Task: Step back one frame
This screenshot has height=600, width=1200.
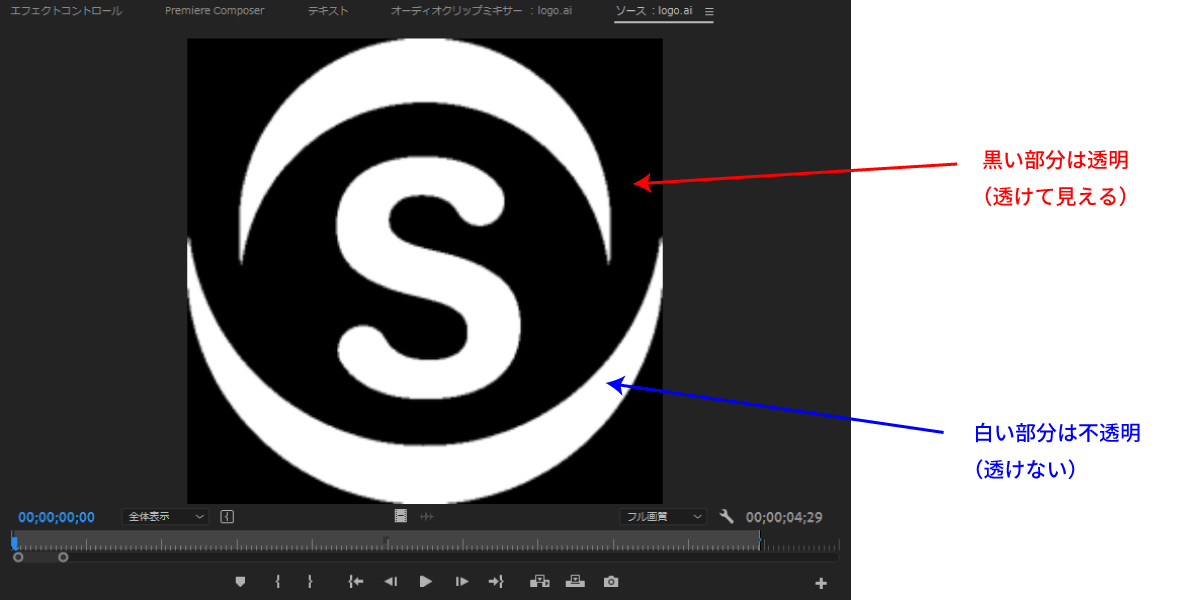Action: 391,581
